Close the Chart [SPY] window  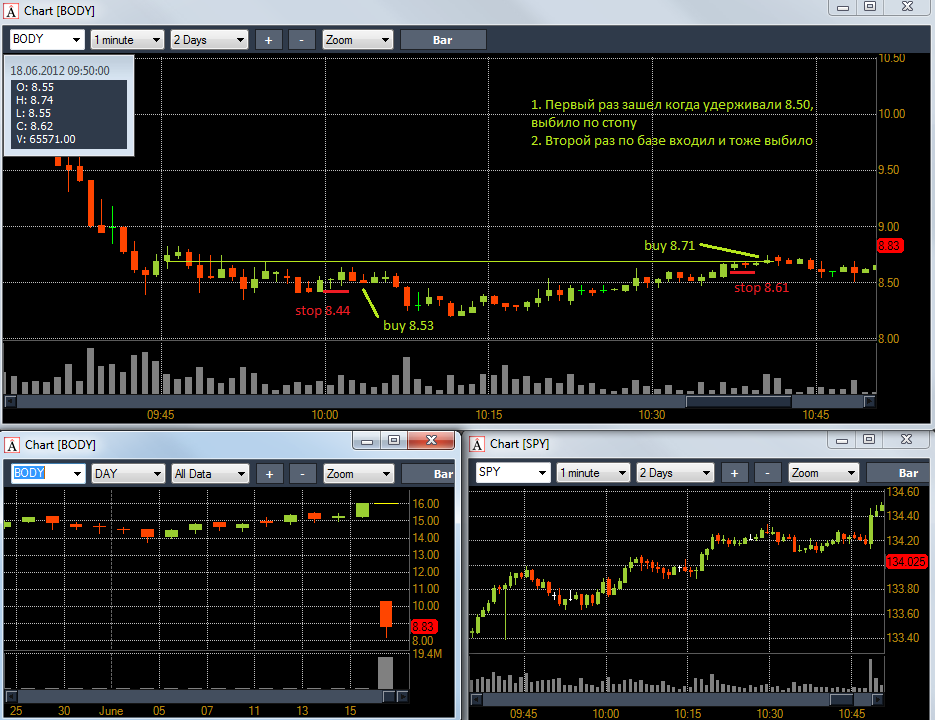(x=906, y=440)
